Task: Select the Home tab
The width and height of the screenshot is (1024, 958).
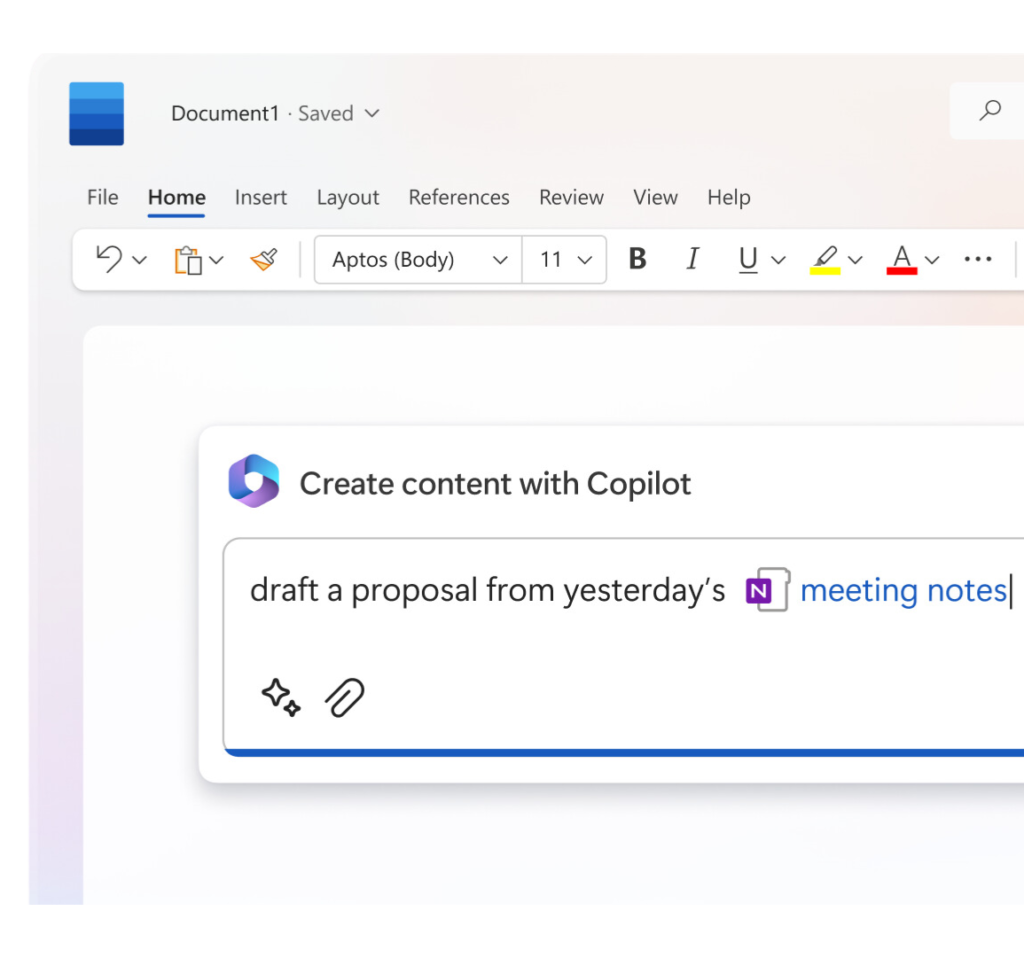Action: (176, 197)
